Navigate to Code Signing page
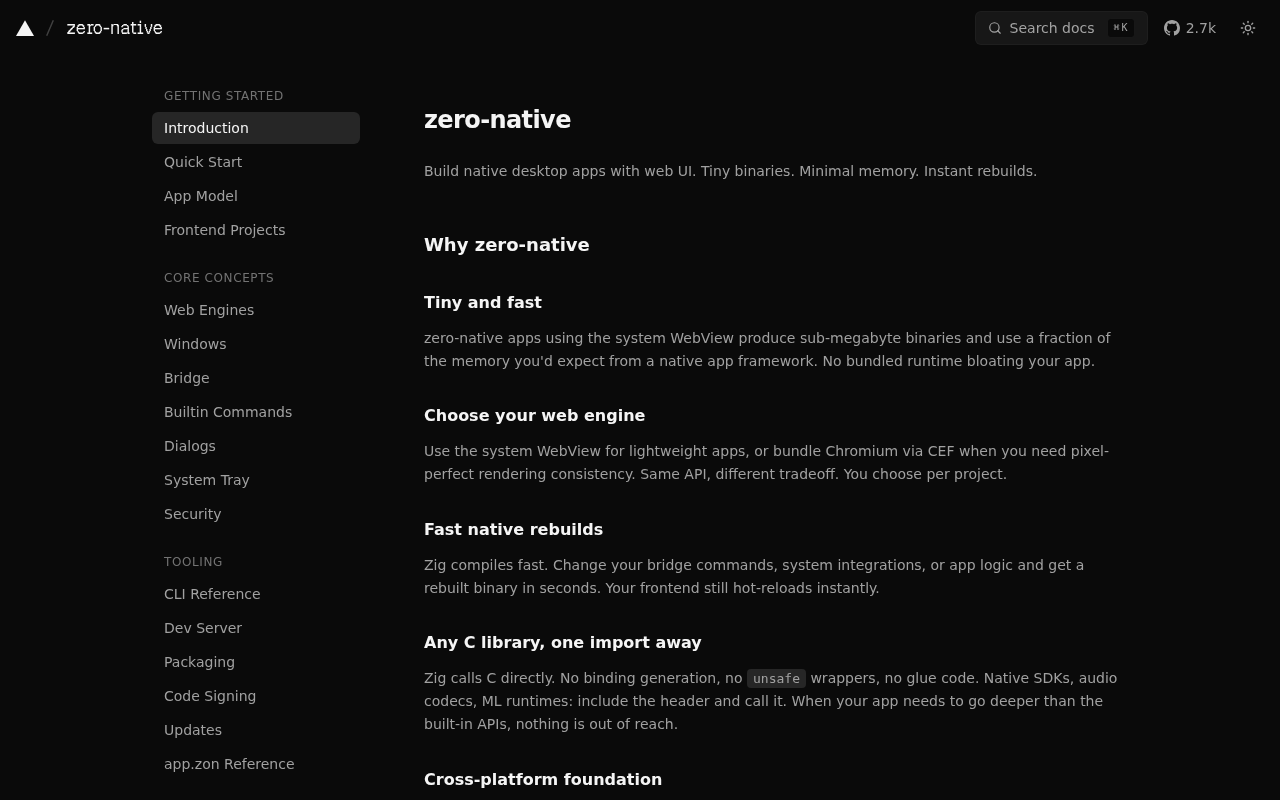Image resolution: width=1280 pixels, height=800 pixels. (256, 696)
